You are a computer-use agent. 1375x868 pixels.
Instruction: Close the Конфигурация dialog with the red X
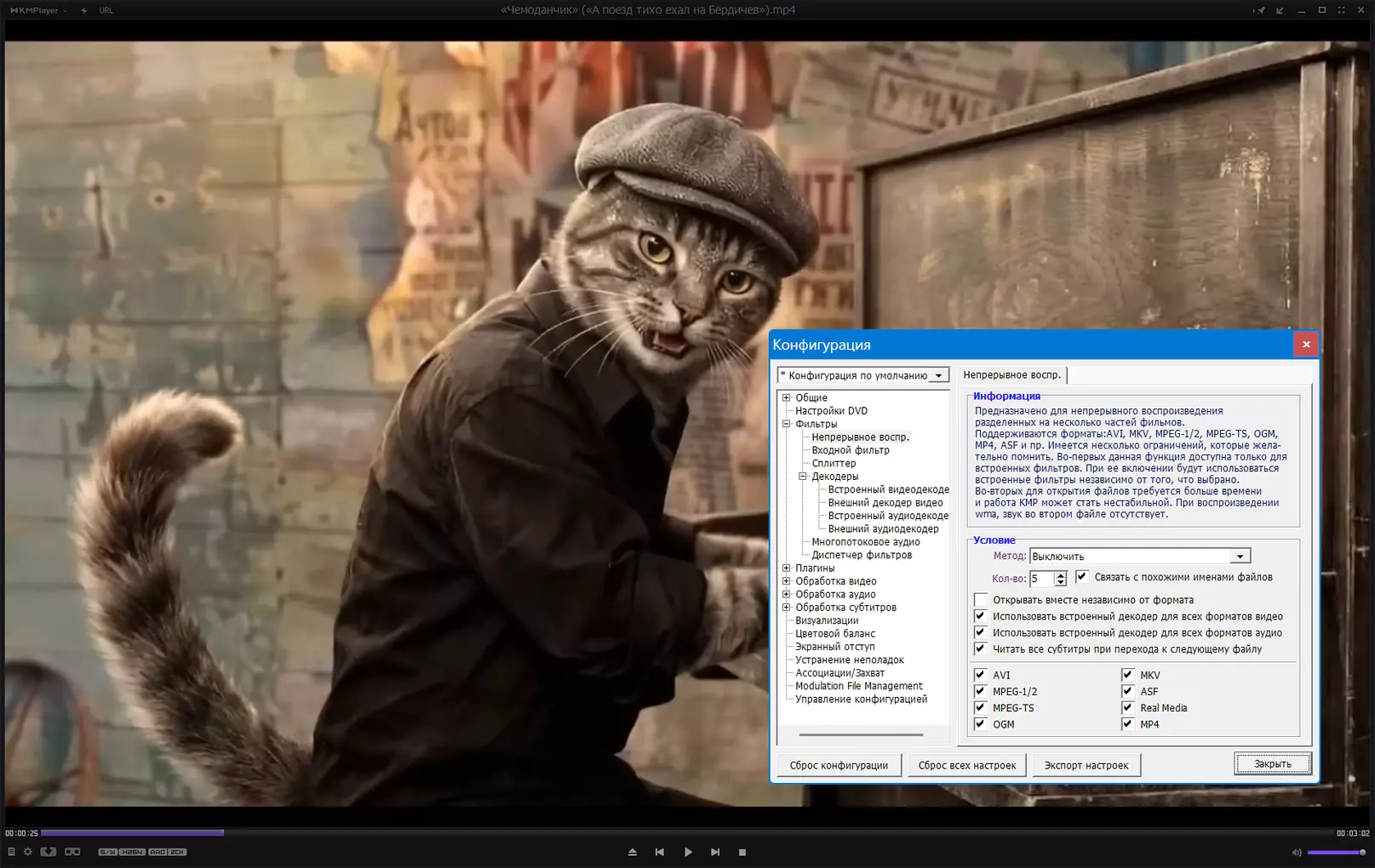pyautogui.click(x=1306, y=345)
